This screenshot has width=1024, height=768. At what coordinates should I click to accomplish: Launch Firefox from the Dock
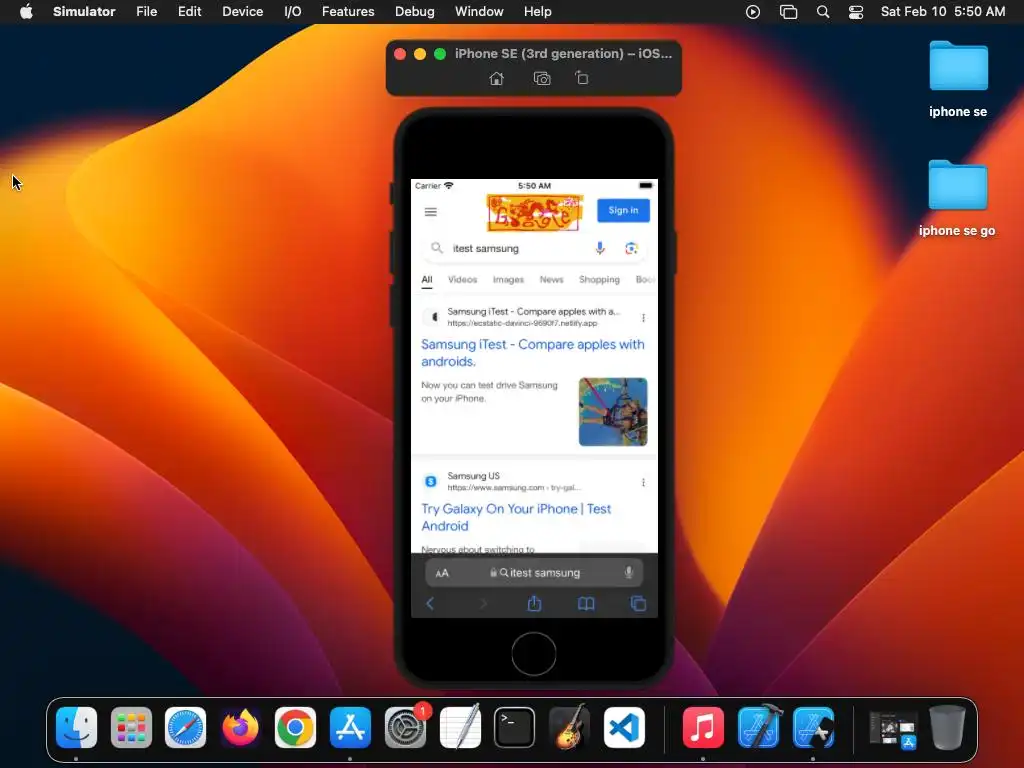coord(240,727)
